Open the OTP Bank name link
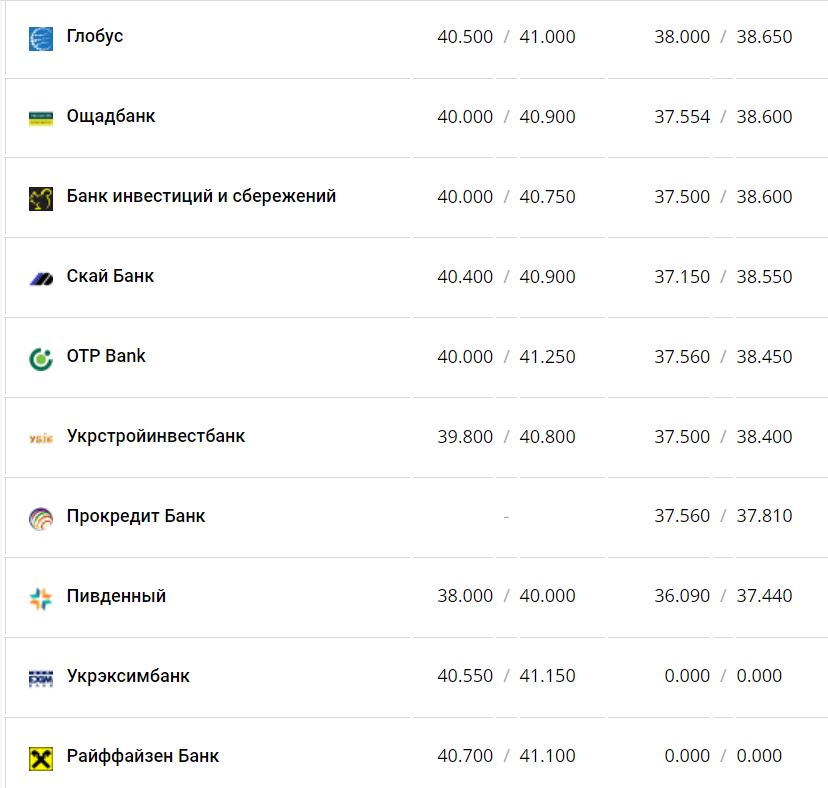The width and height of the screenshot is (828, 788). (x=106, y=356)
